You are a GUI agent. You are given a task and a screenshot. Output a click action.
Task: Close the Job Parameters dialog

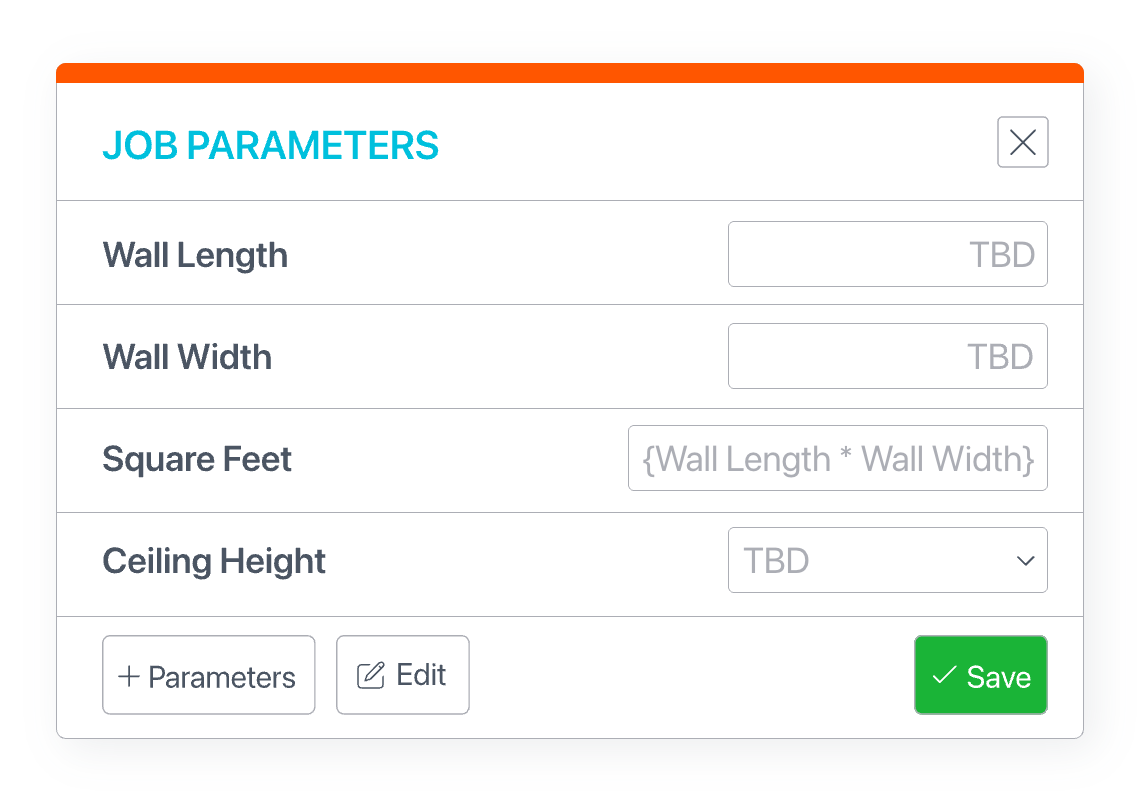point(1022,143)
